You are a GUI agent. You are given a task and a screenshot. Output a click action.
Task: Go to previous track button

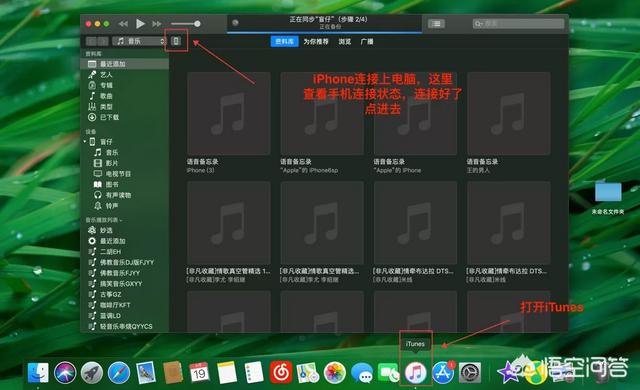click(123, 24)
